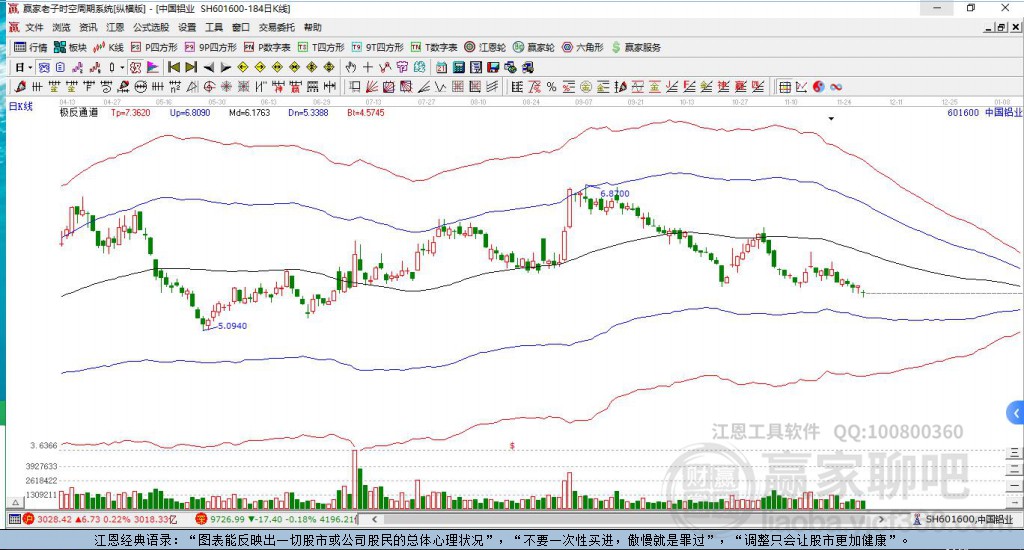The image size is (1024, 550).
Task: Open the 江恩 menu
Action: click(x=115, y=27)
